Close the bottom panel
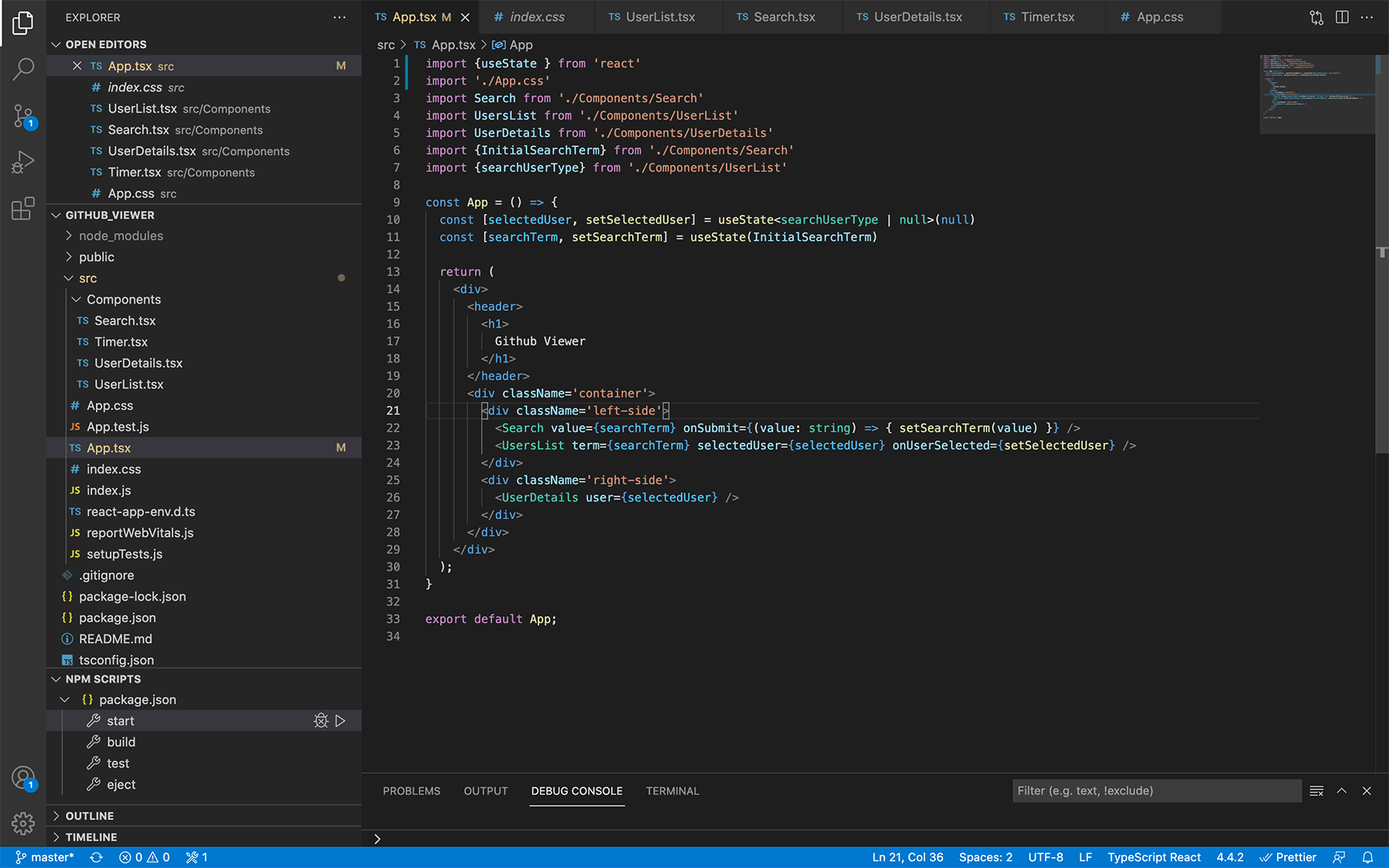This screenshot has width=1389, height=868. point(1367,791)
